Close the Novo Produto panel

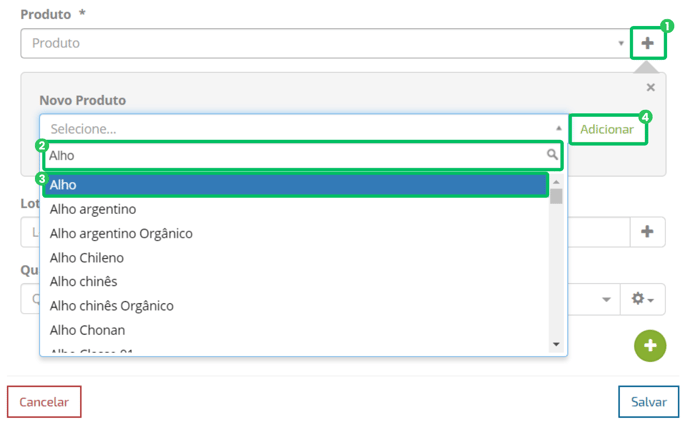651,87
